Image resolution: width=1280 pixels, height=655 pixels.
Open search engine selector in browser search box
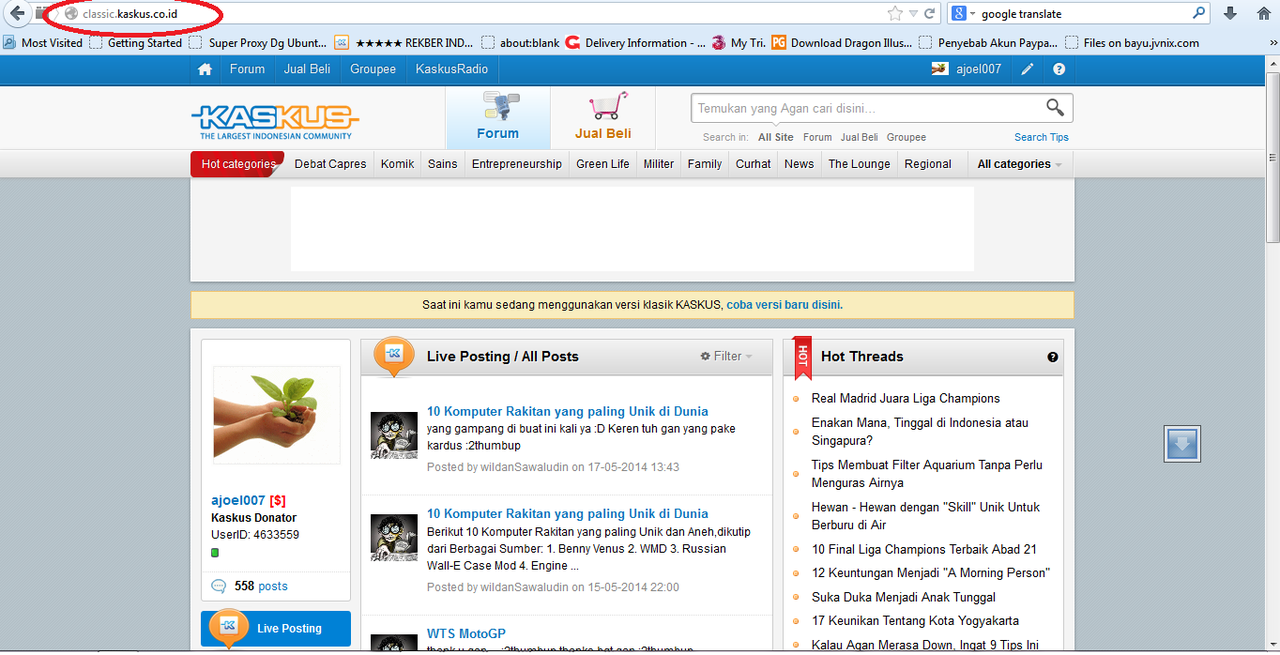[962, 14]
